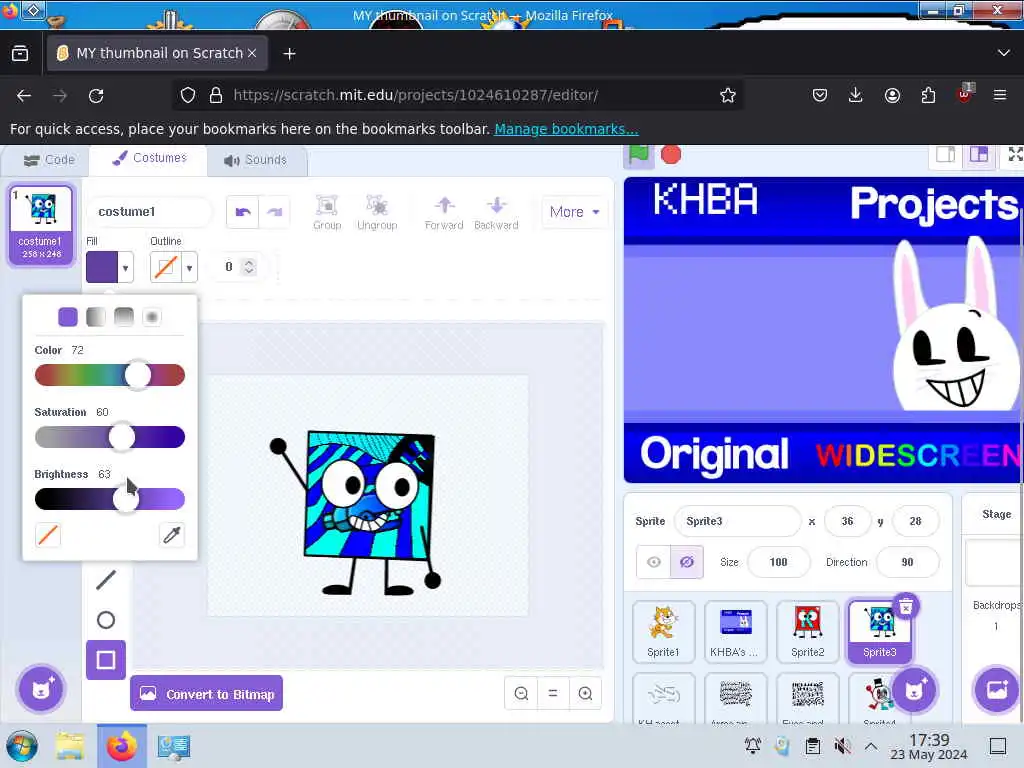Select Sprite2 in sprite list
1024x768 pixels.
pos(808,632)
